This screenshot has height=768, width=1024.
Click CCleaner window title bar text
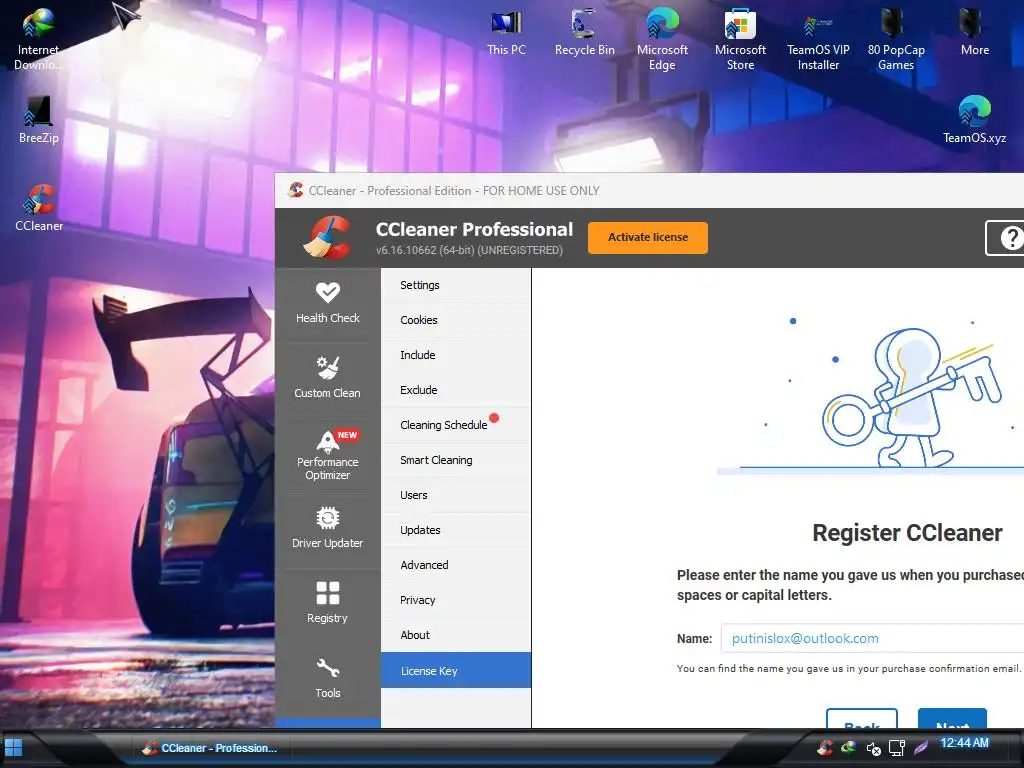(x=454, y=191)
